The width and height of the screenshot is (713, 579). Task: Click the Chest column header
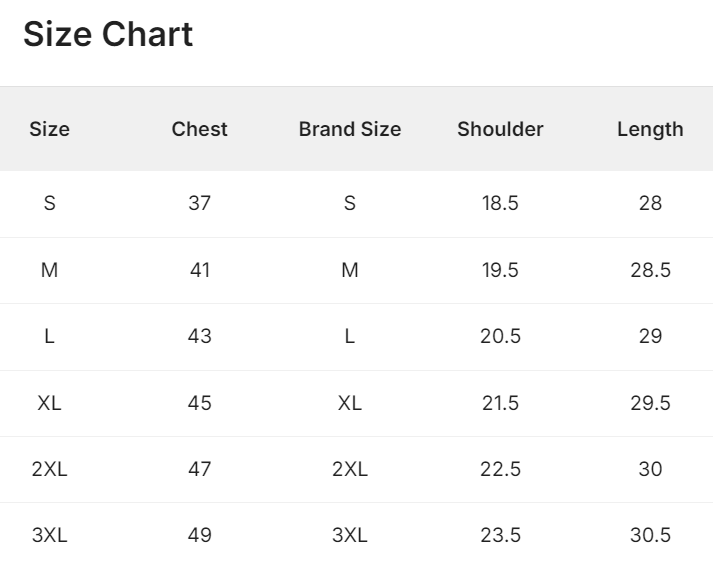(200, 129)
